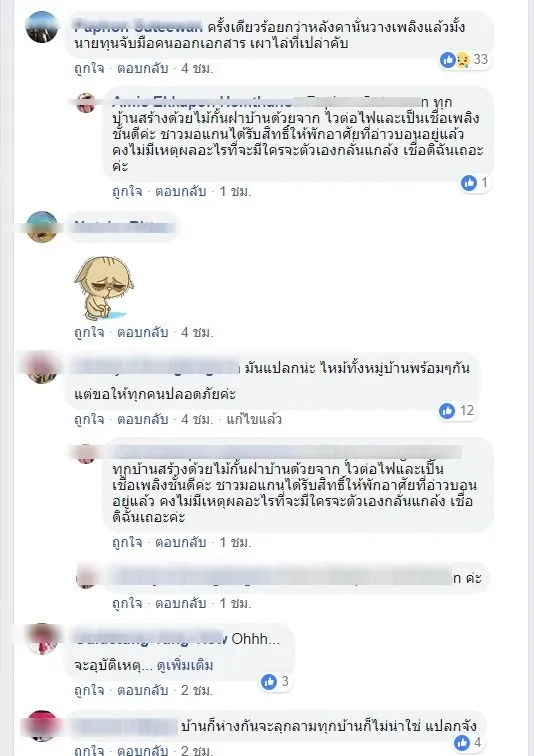
Task: Click ตอบกลับ under the first comment
Action: pos(143,68)
